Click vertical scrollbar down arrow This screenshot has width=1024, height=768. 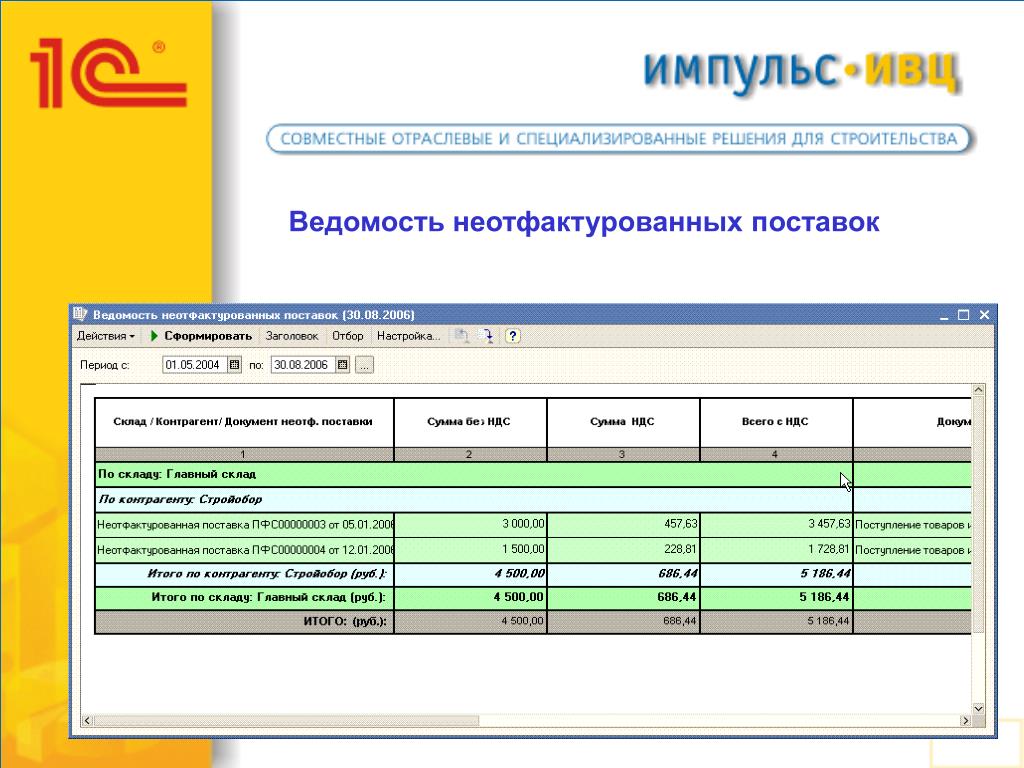[978, 708]
